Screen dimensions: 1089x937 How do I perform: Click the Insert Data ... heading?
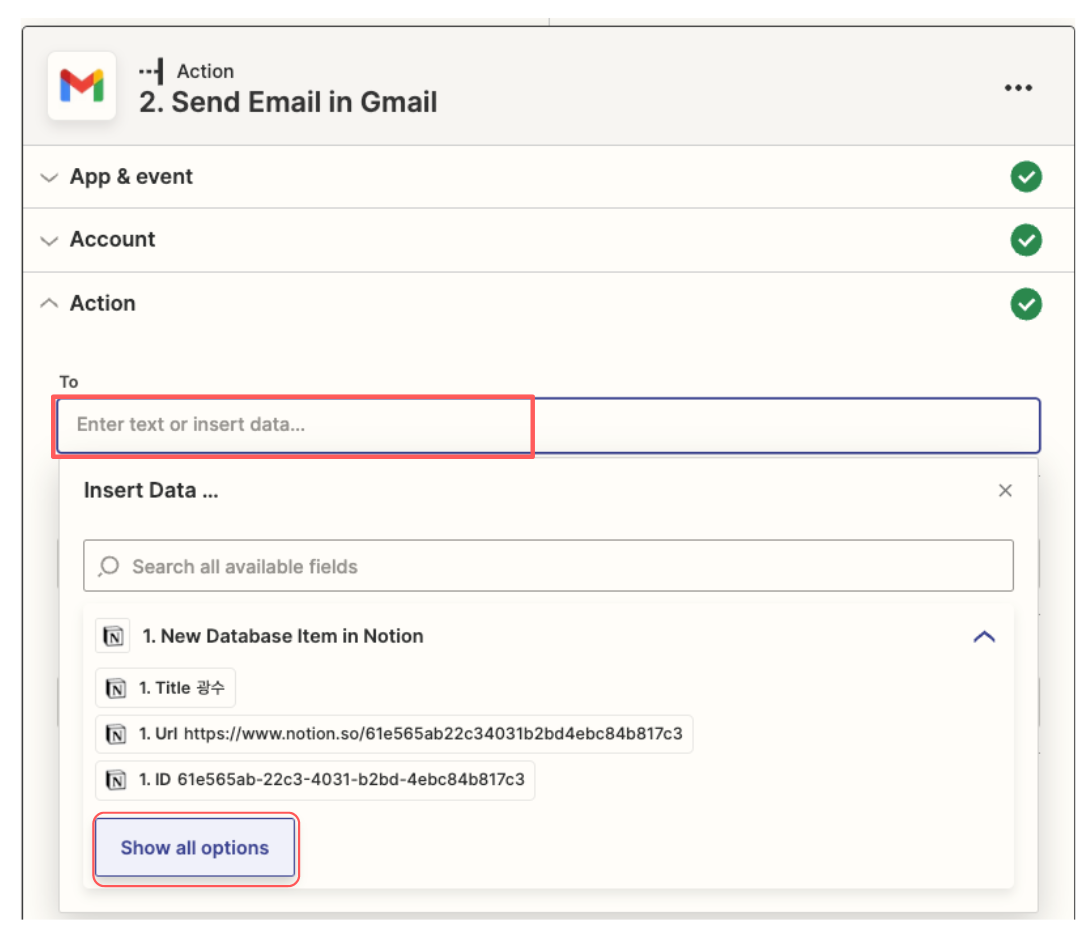coord(151,490)
